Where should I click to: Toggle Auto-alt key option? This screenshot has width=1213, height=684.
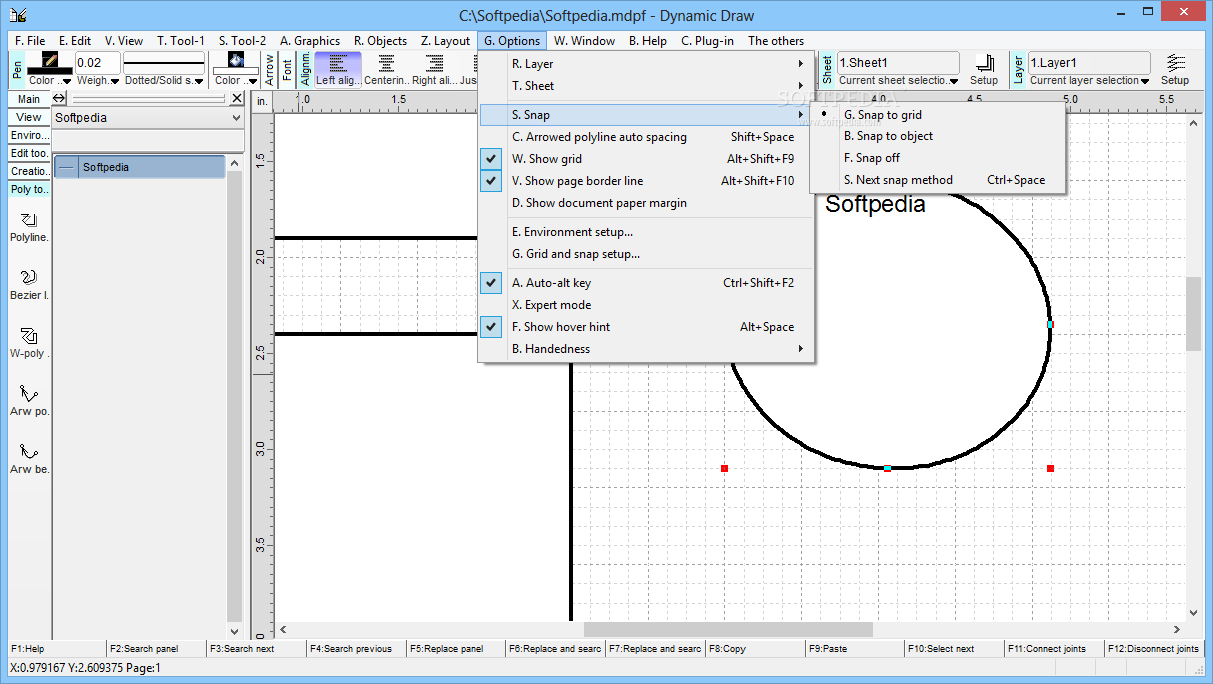647,283
